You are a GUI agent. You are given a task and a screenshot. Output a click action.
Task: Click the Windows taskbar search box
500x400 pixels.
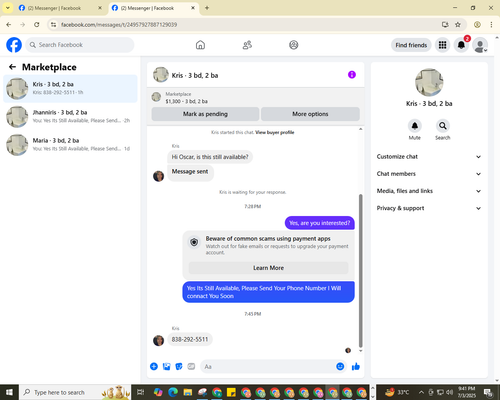75,392
